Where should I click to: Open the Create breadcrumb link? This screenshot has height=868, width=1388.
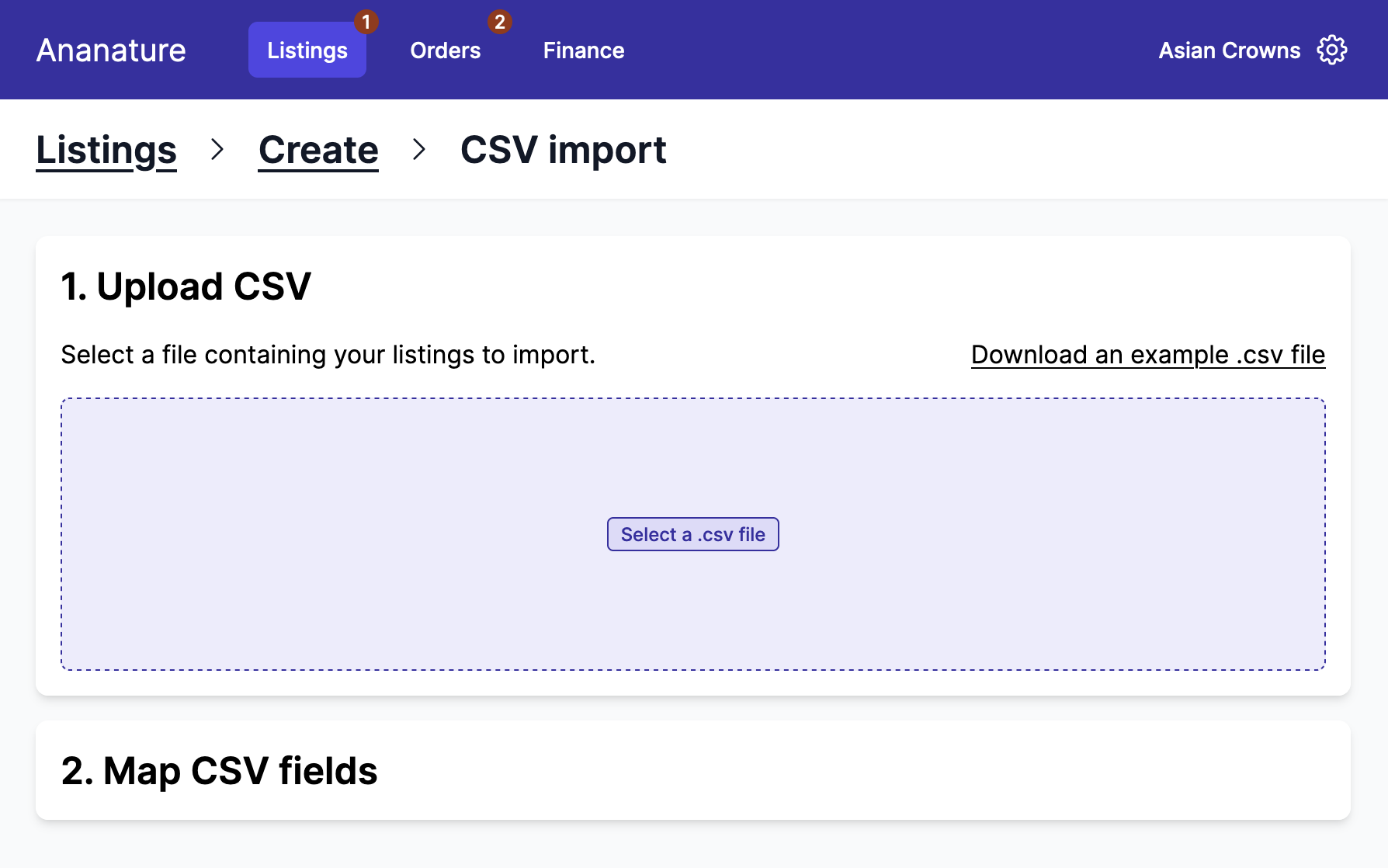click(318, 149)
